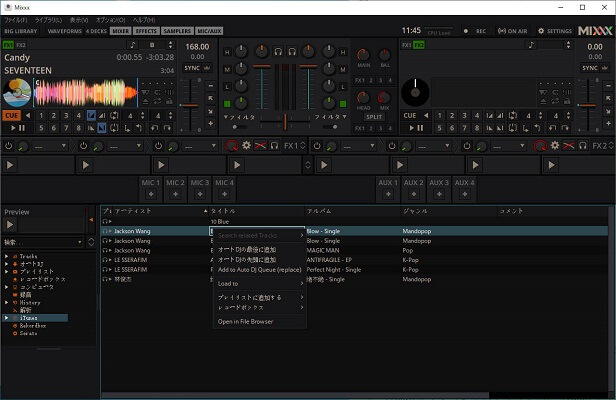Click the left deck keylock icon
Image resolution: width=616 pixels, height=400 pixels.
169,101
